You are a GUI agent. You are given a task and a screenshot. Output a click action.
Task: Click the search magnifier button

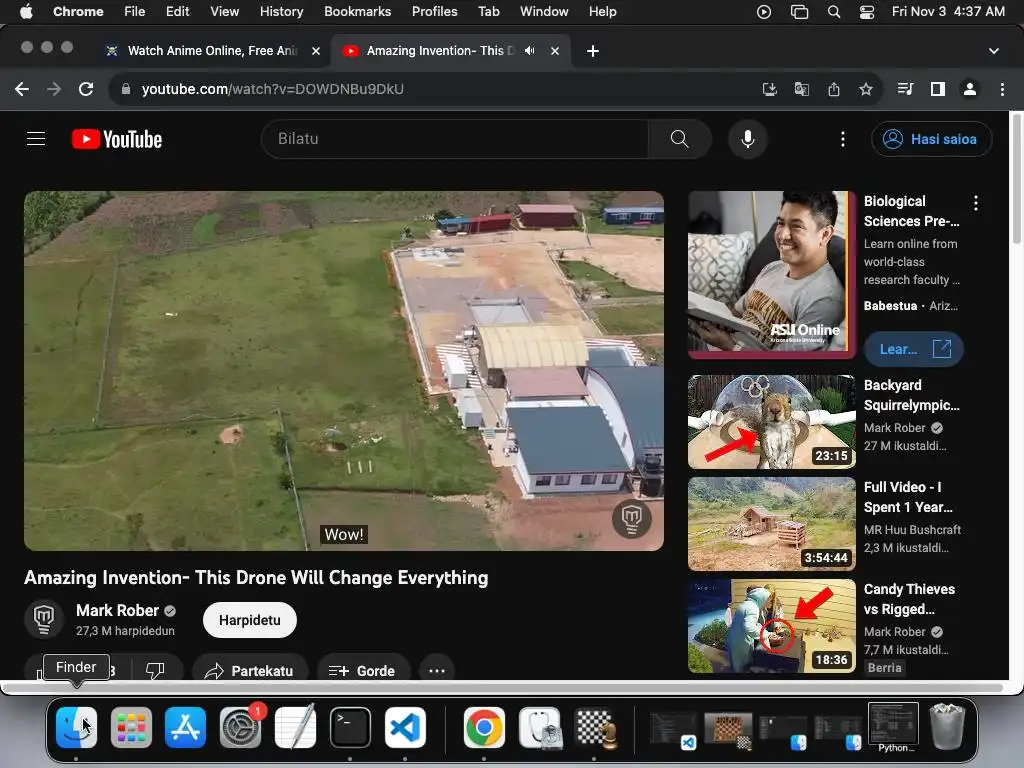coord(680,138)
